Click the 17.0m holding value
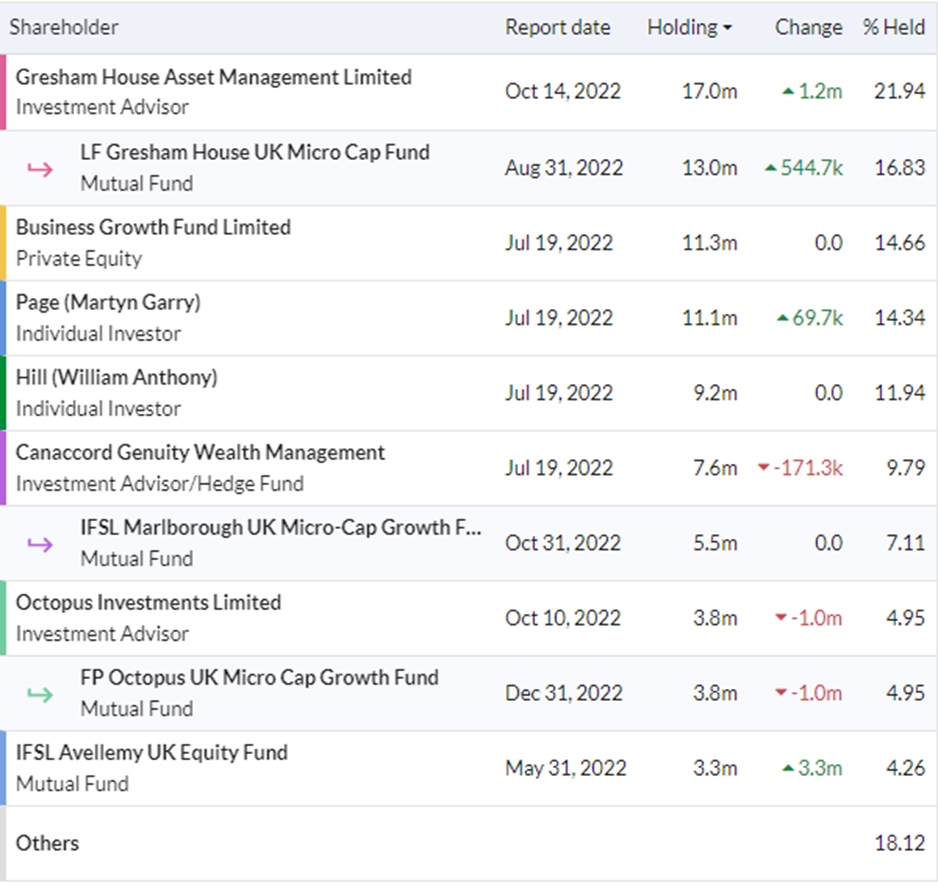 point(709,92)
